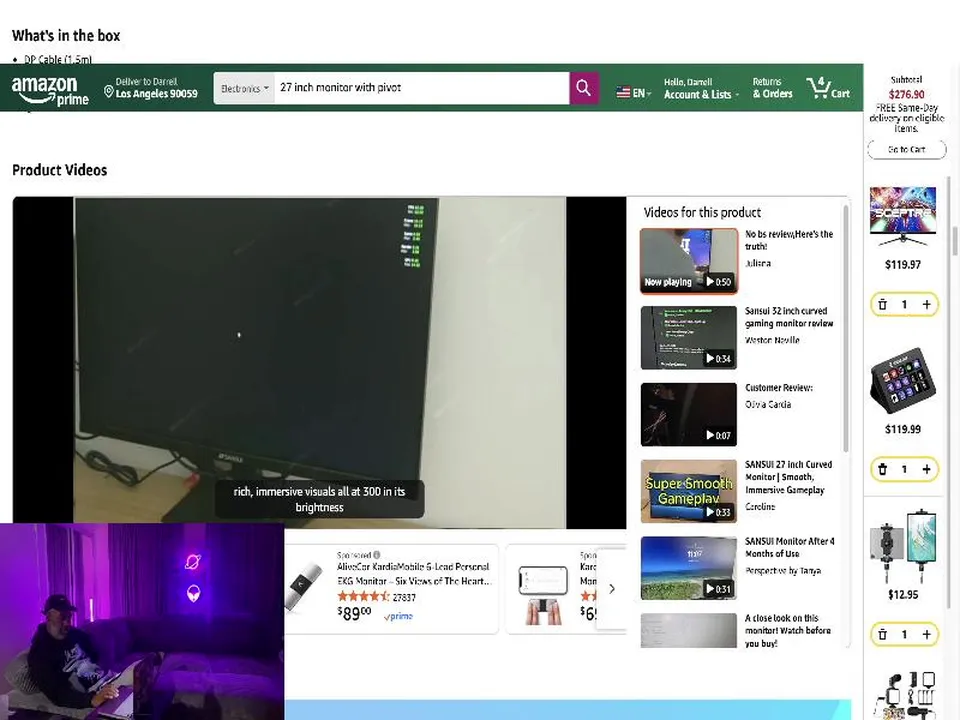Click the main product video player

point(320,362)
